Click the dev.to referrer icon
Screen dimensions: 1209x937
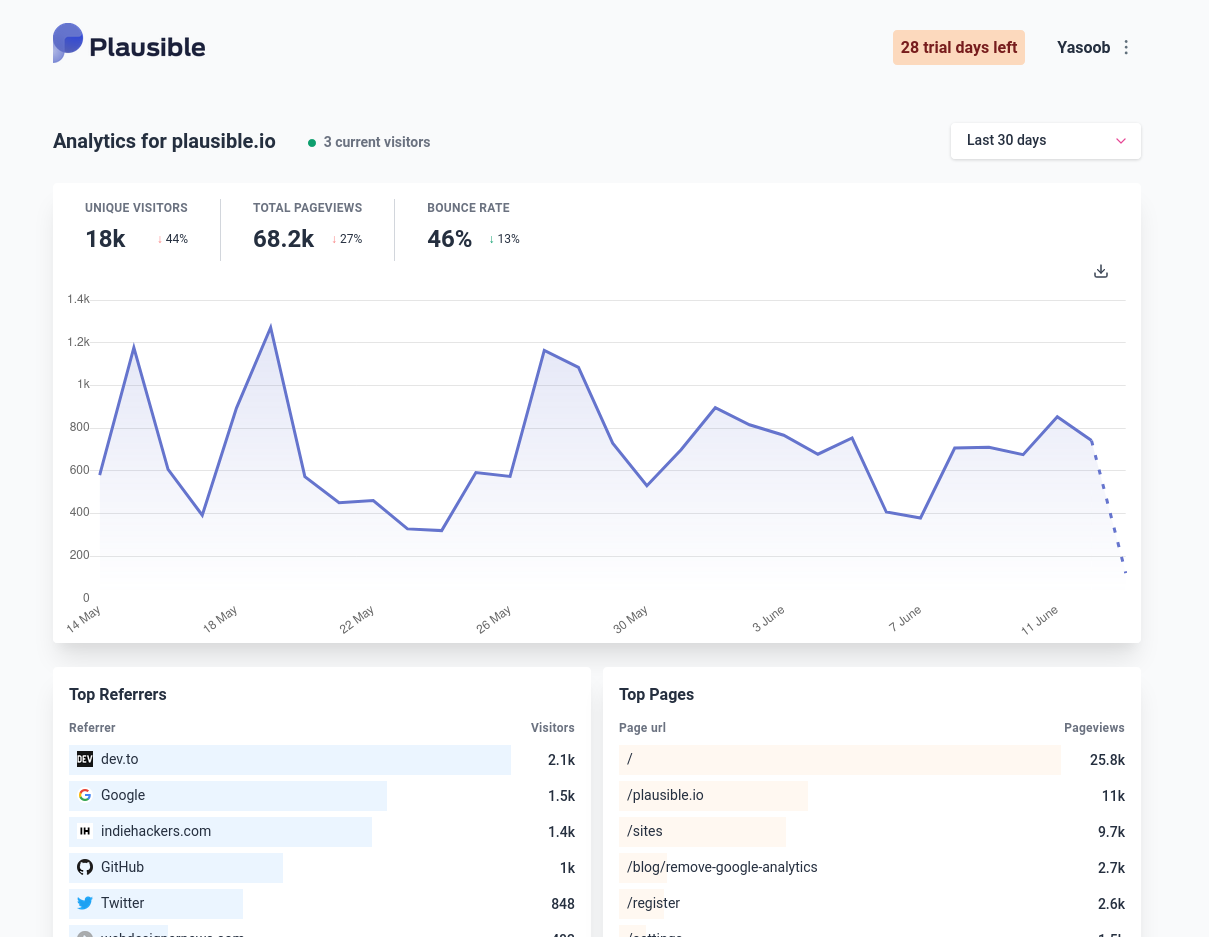tap(85, 759)
